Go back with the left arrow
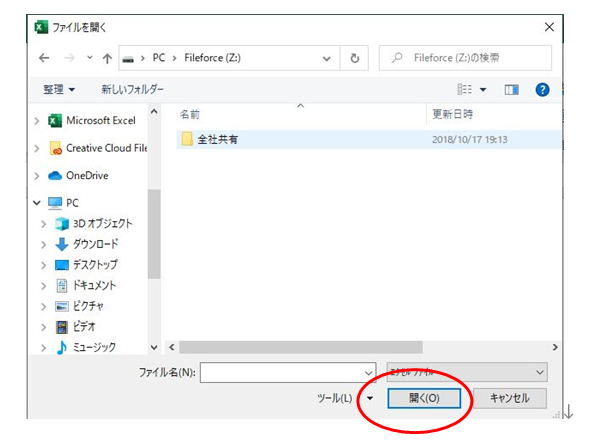The height and width of the screenshot is (445, 596). click(x=44, y=58)
